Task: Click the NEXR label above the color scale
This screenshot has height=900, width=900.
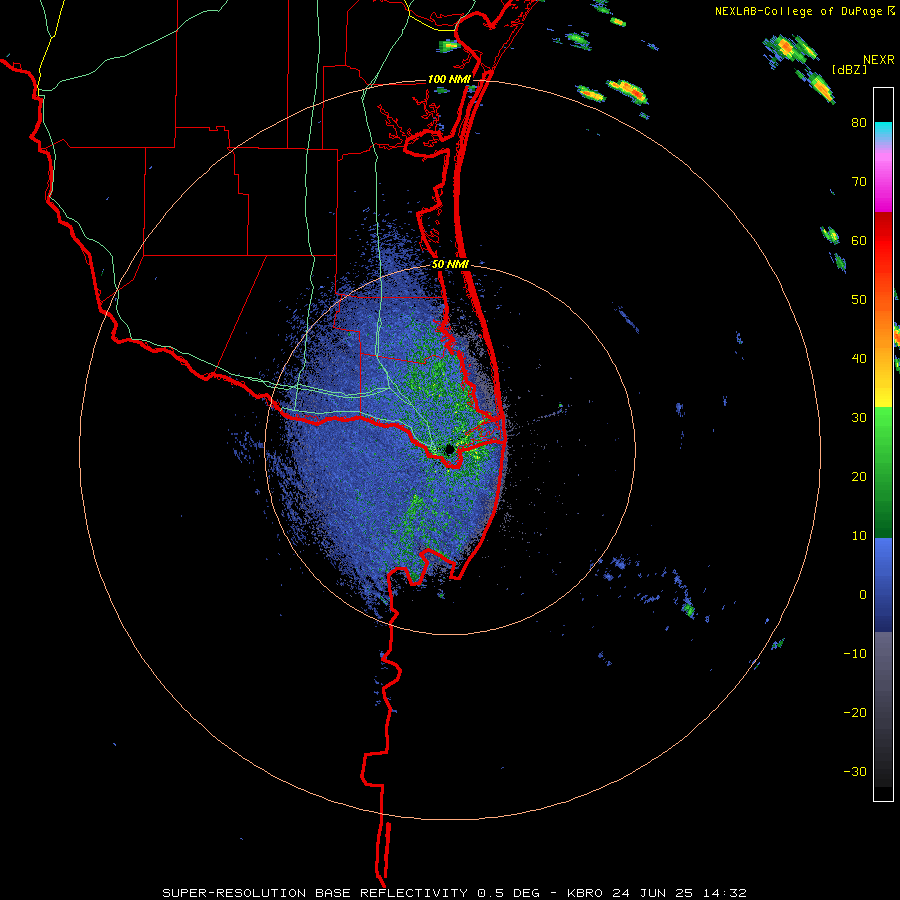Action: click(x=878, y=60)
